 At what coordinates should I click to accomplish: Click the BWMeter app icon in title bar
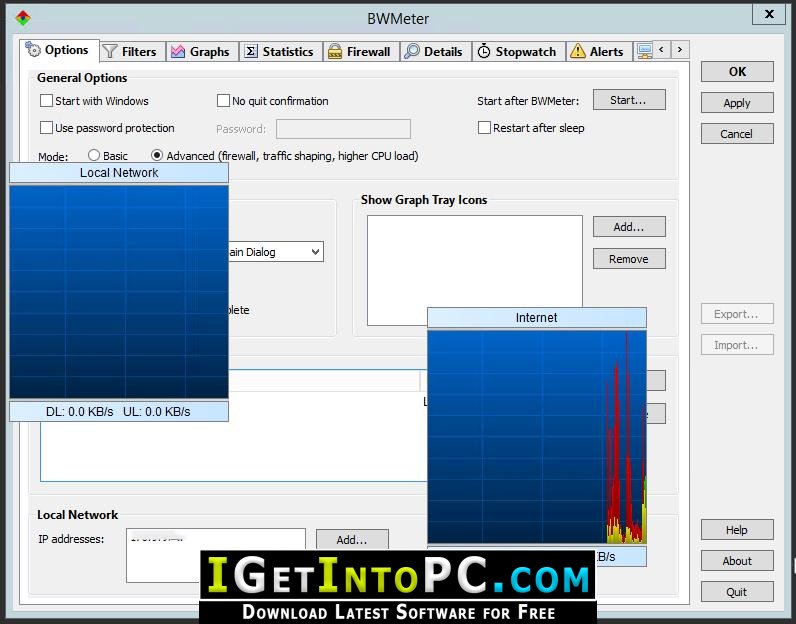[x=23, y=18]
